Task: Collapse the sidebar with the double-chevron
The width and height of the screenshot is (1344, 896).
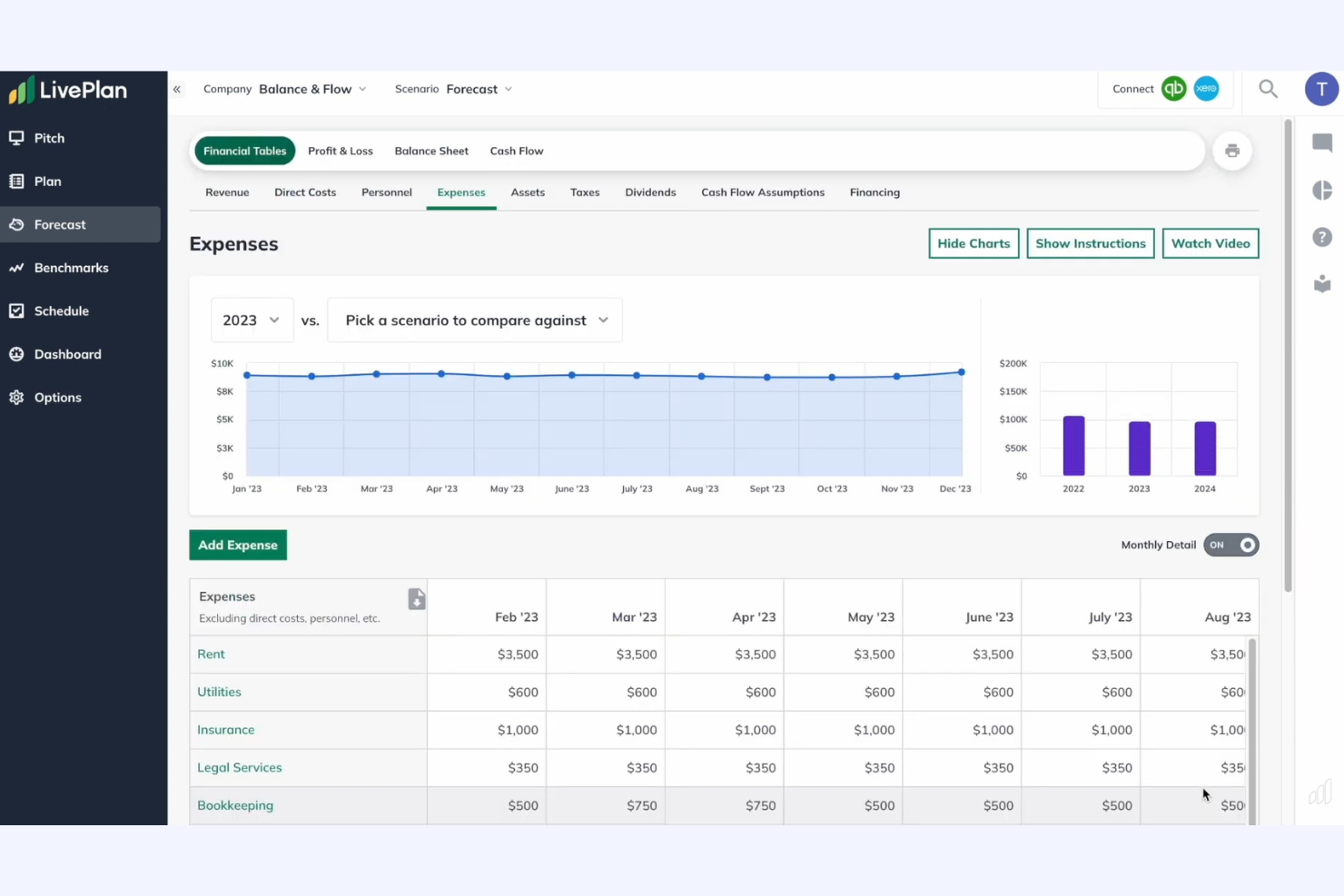Action: [177, 89]
